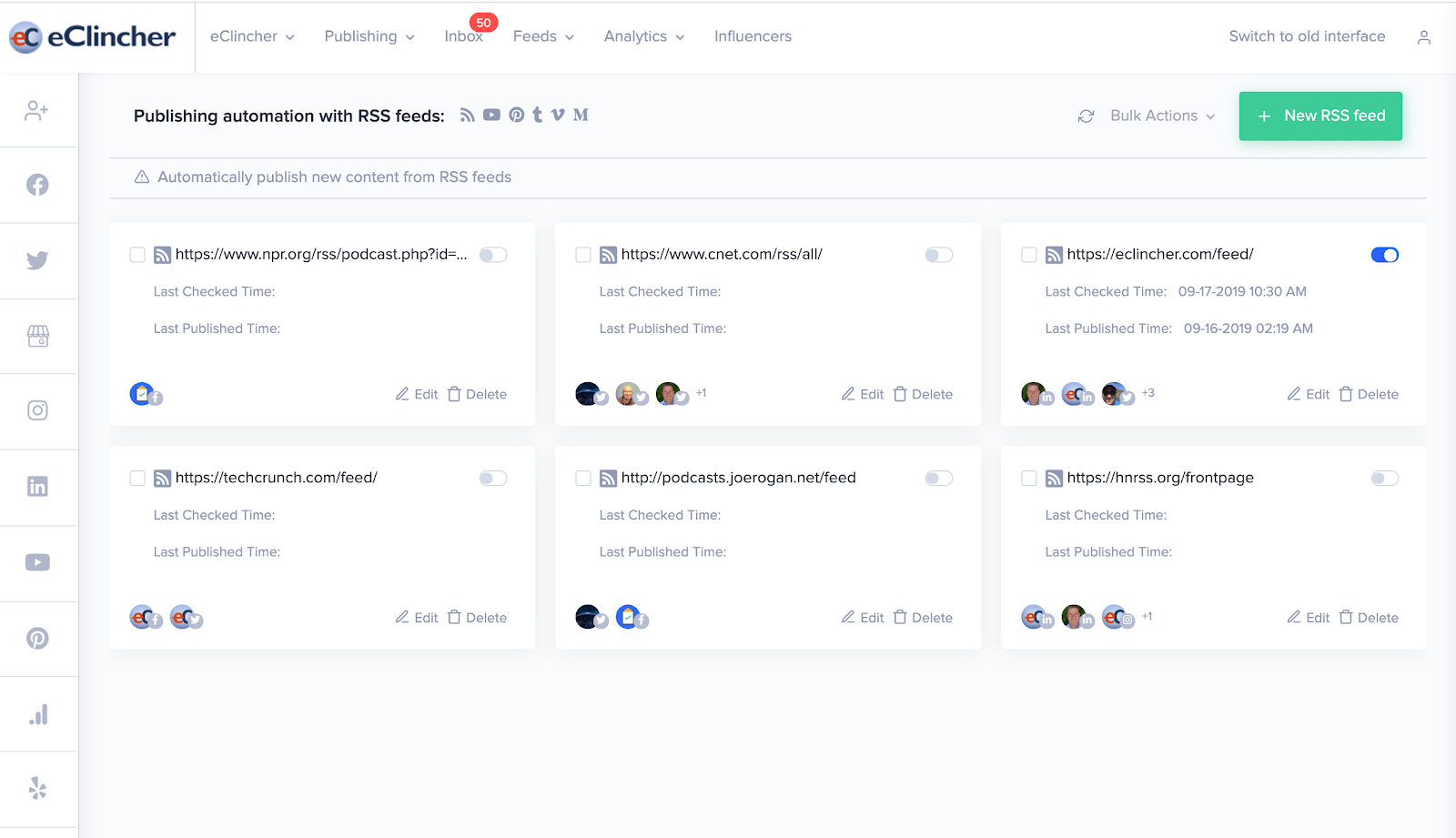Delete the joerogan.net feed
Screen dimensions: 1456x838
coord(923,617)
